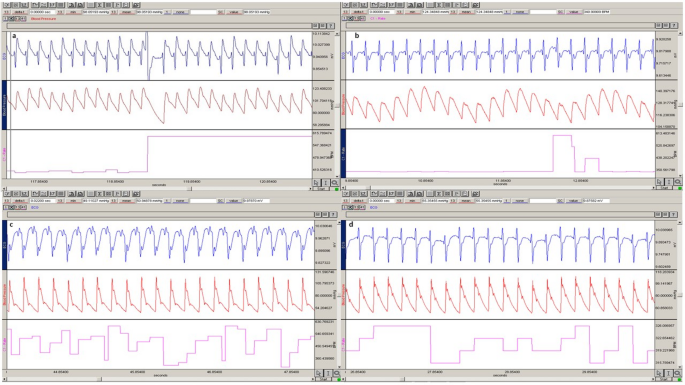Click question mark marker button in window b
The width and height of the screenshot is (685, 385).
coord(674,26)
